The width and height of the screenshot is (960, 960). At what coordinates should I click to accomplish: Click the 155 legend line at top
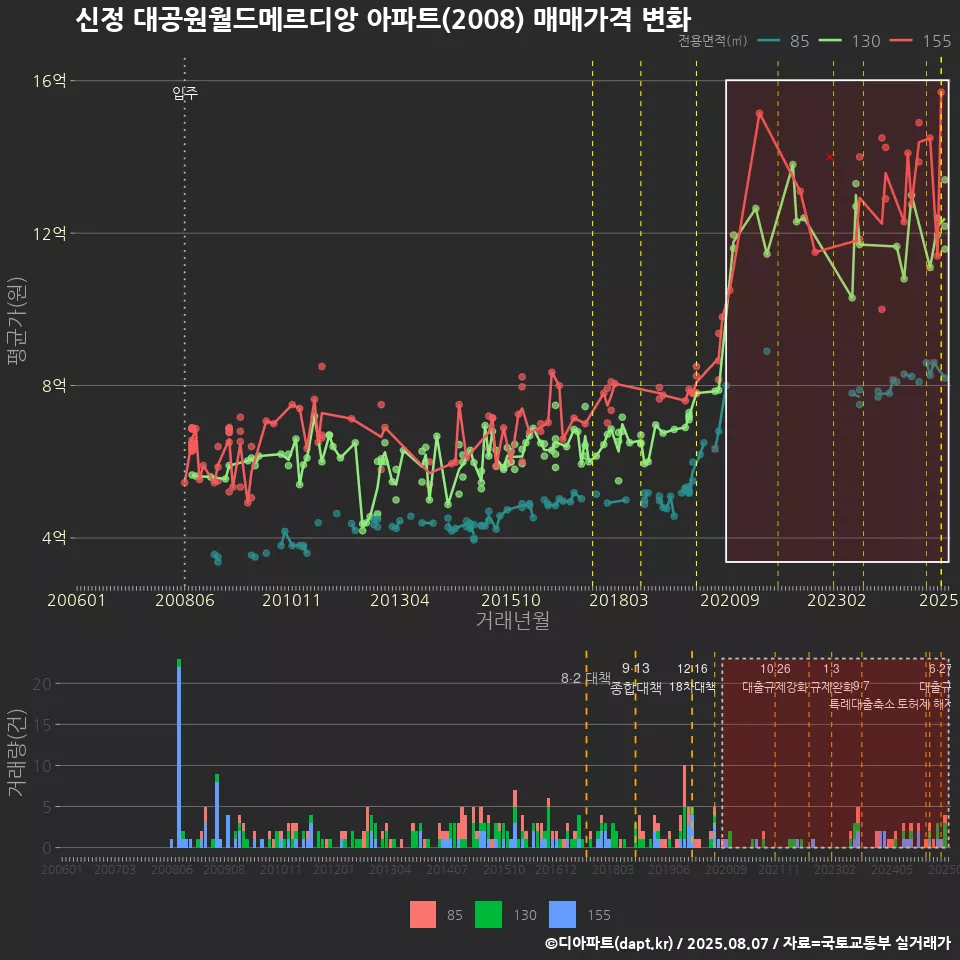click(901, 41)
